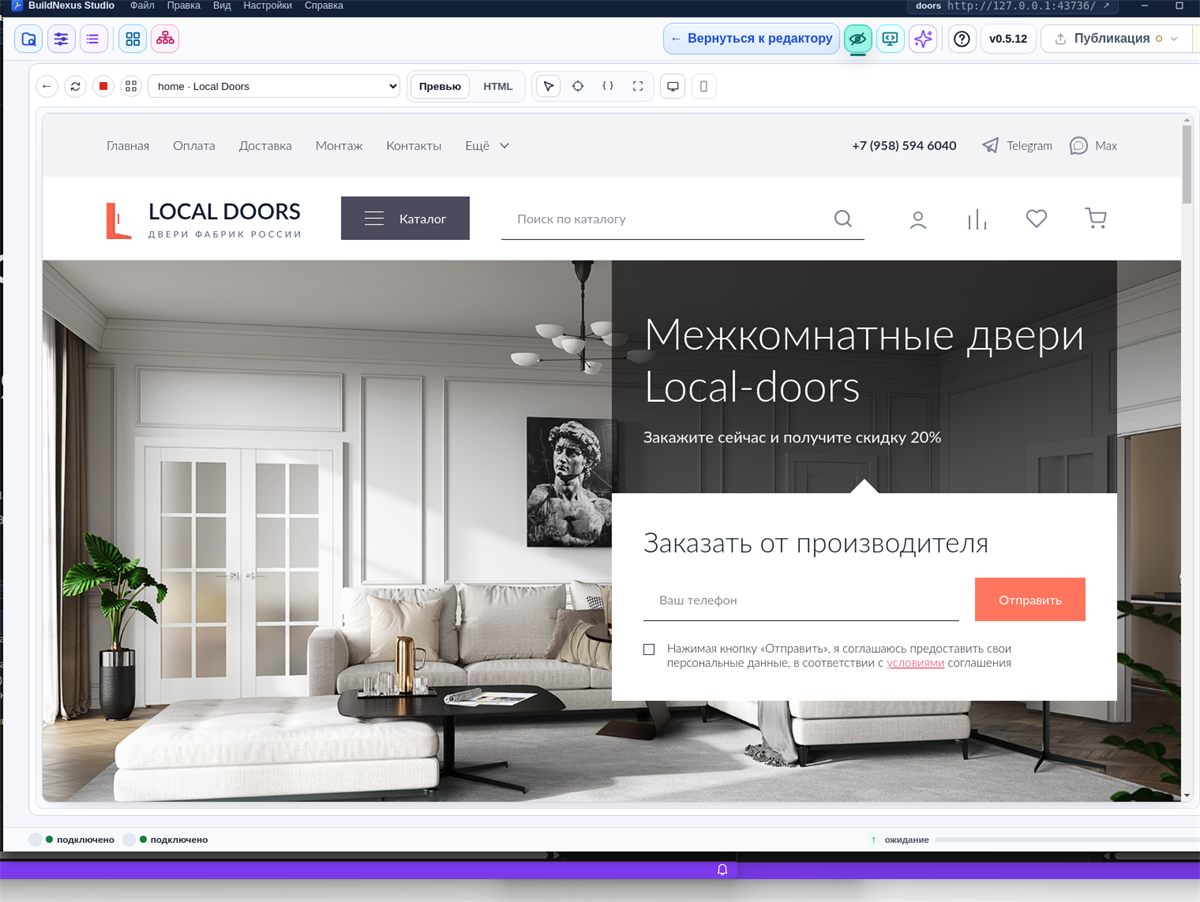This screenshot has height=902, width=1200.
Task: Click the Оплата nav link
Action: click(194, 146)
